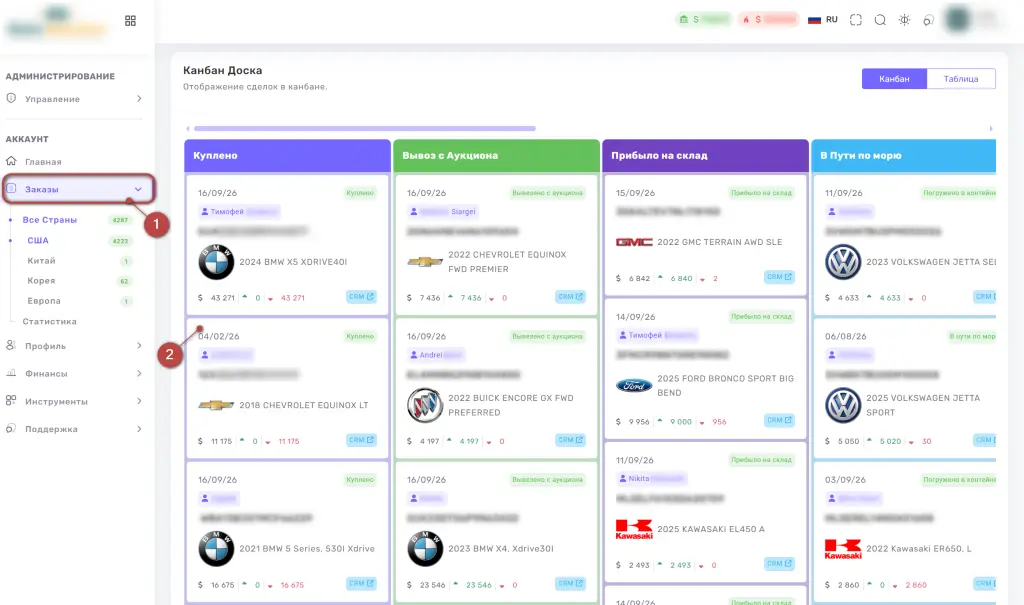Open CRM link on BMW X5 card
Viewport: 1024px width, 605px height.
click(361, 297)
